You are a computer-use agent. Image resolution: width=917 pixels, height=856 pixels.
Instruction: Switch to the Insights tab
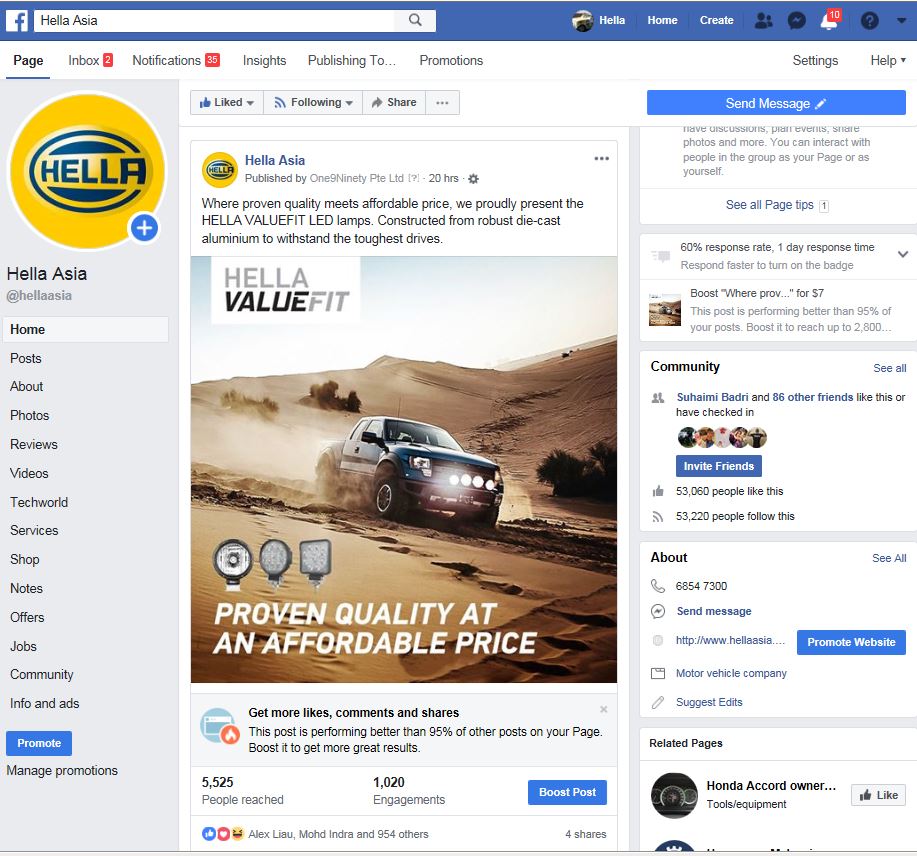tap(264, 60)
